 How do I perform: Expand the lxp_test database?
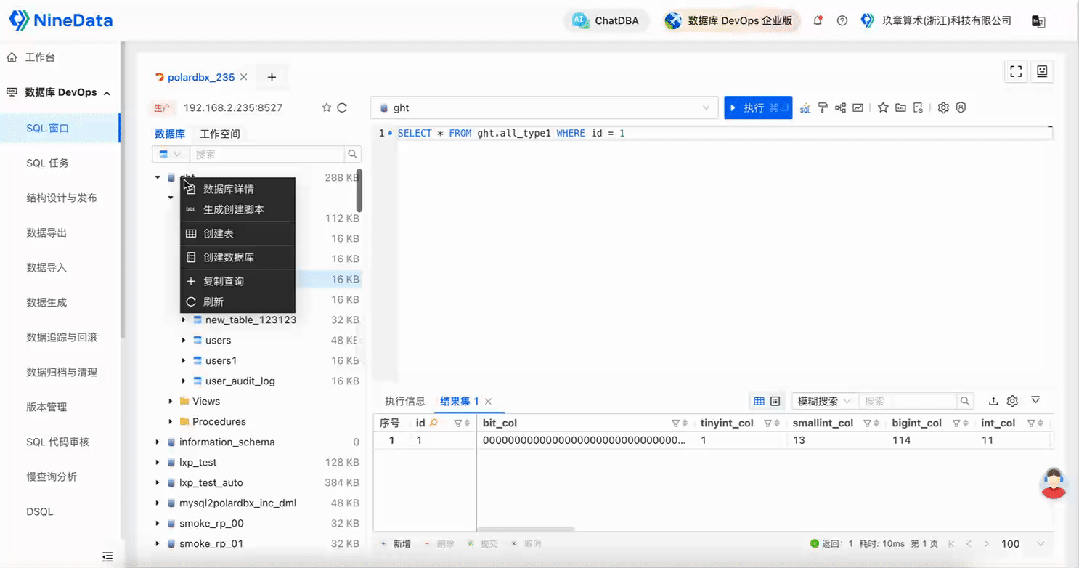pos(157,462)
